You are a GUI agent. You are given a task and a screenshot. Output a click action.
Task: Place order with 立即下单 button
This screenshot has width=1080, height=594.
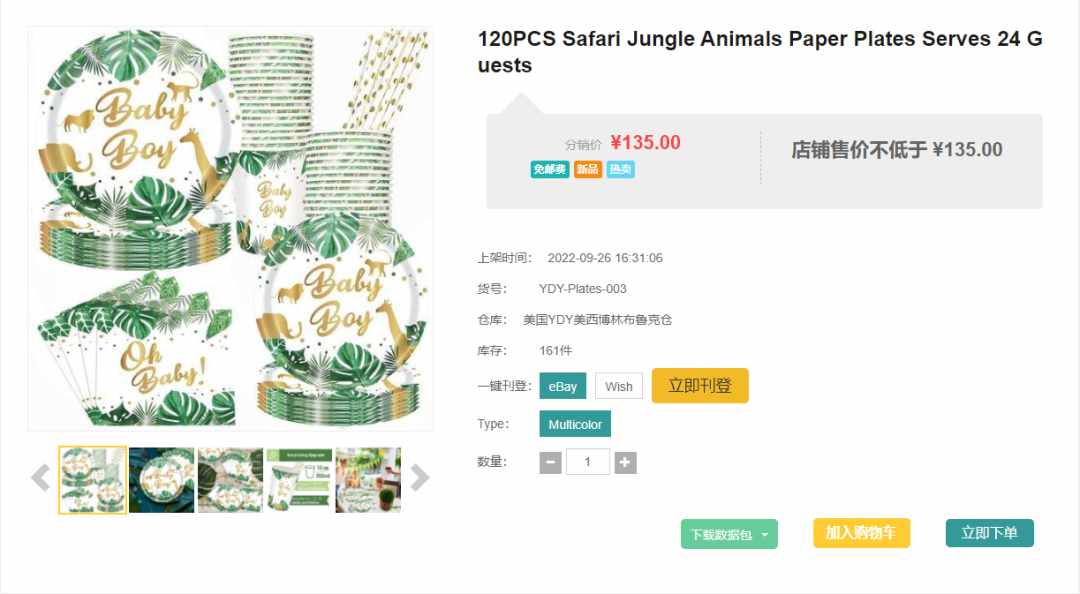[990, 533]
